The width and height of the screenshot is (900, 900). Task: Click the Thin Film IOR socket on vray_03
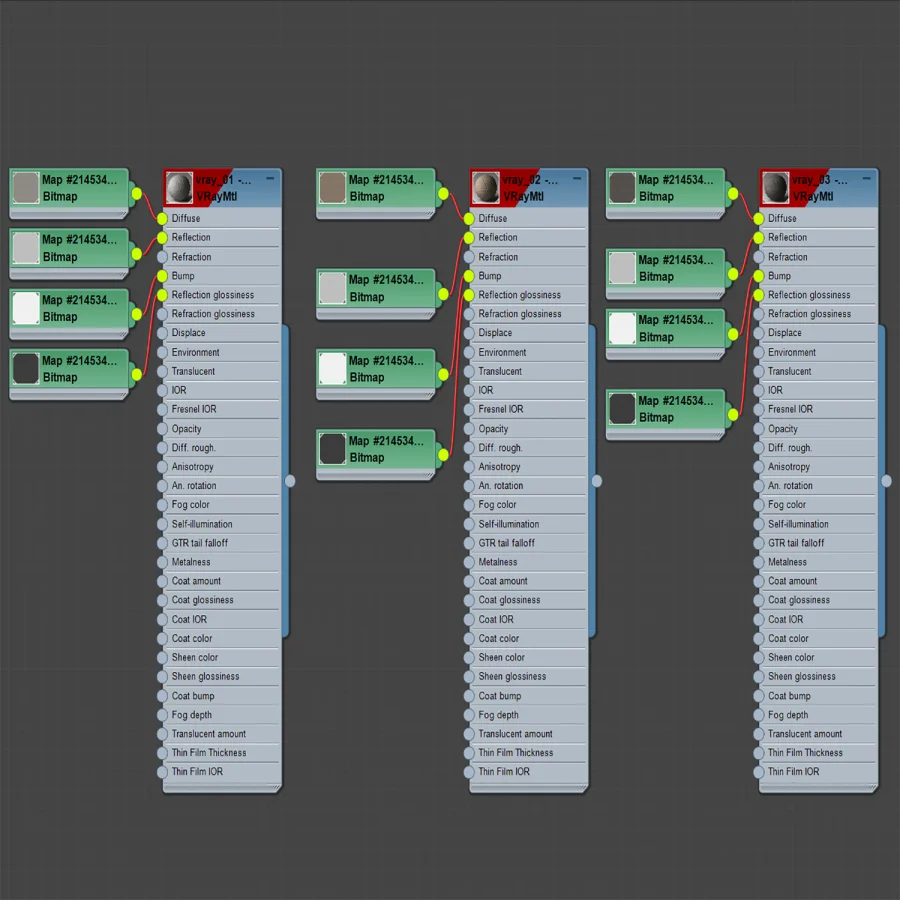(x=759, y=772)
